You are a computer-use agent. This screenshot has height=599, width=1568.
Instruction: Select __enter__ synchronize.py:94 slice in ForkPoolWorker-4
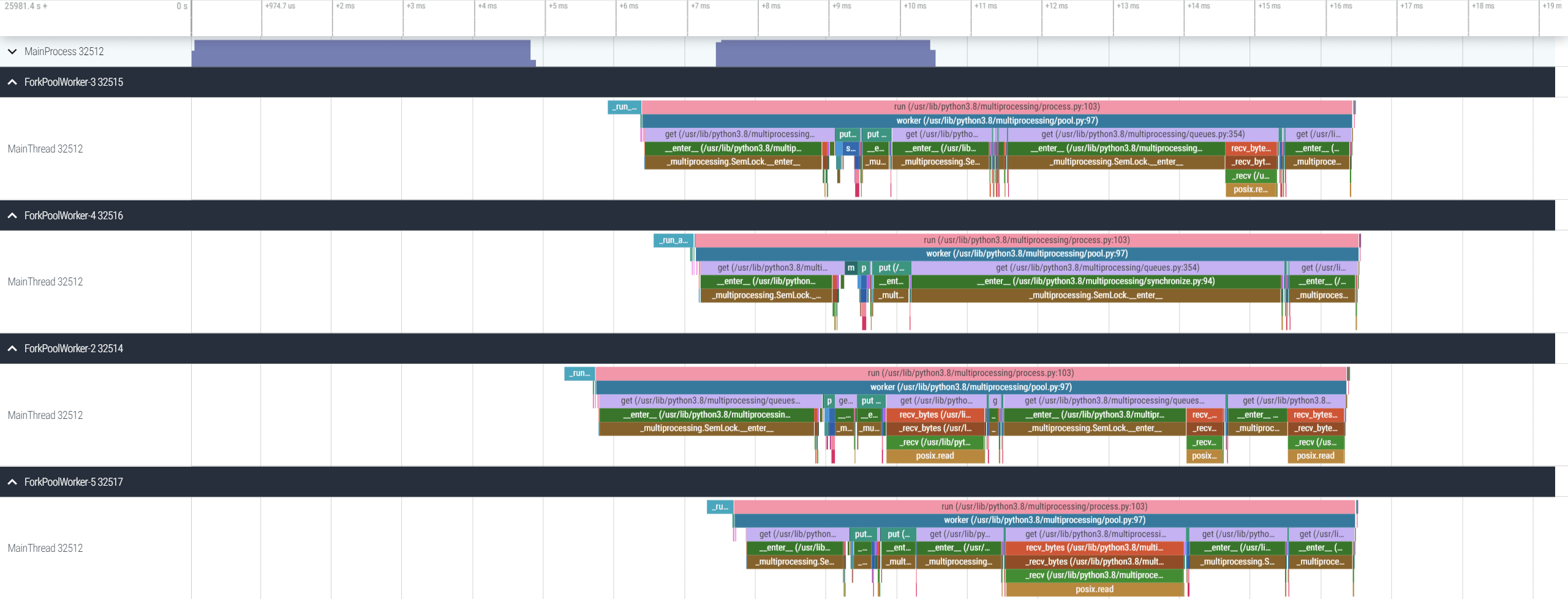[1096, 281]
